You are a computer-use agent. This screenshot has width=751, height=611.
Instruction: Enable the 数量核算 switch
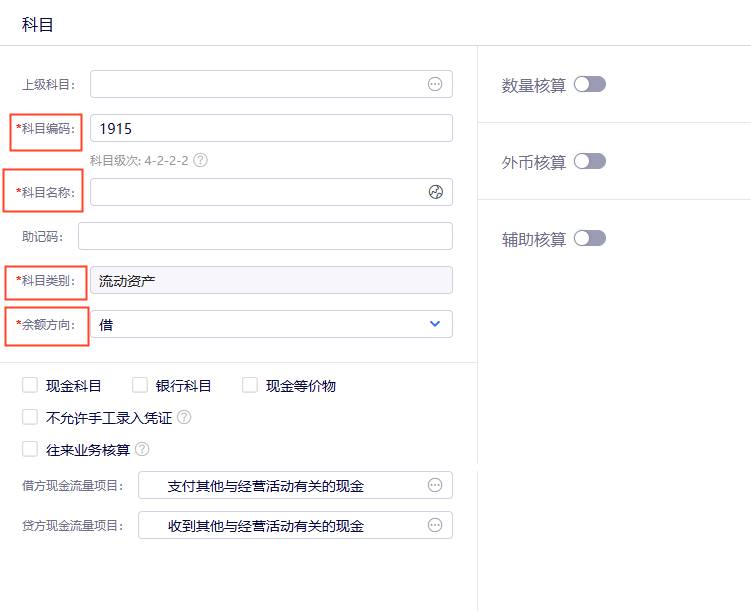point(590,84)
